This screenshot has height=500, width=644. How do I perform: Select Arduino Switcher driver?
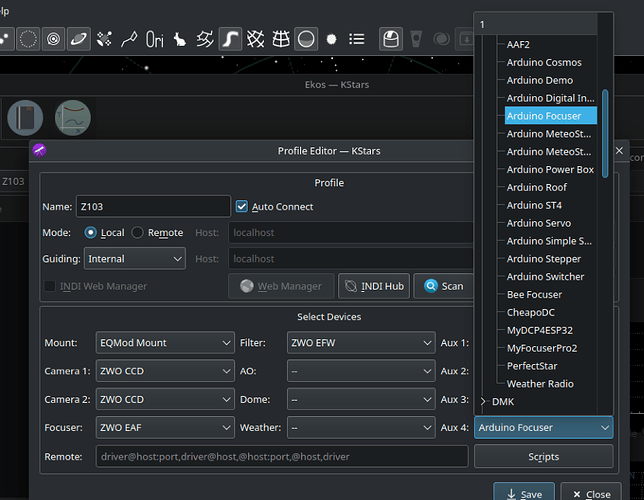(x=545, y=276)
